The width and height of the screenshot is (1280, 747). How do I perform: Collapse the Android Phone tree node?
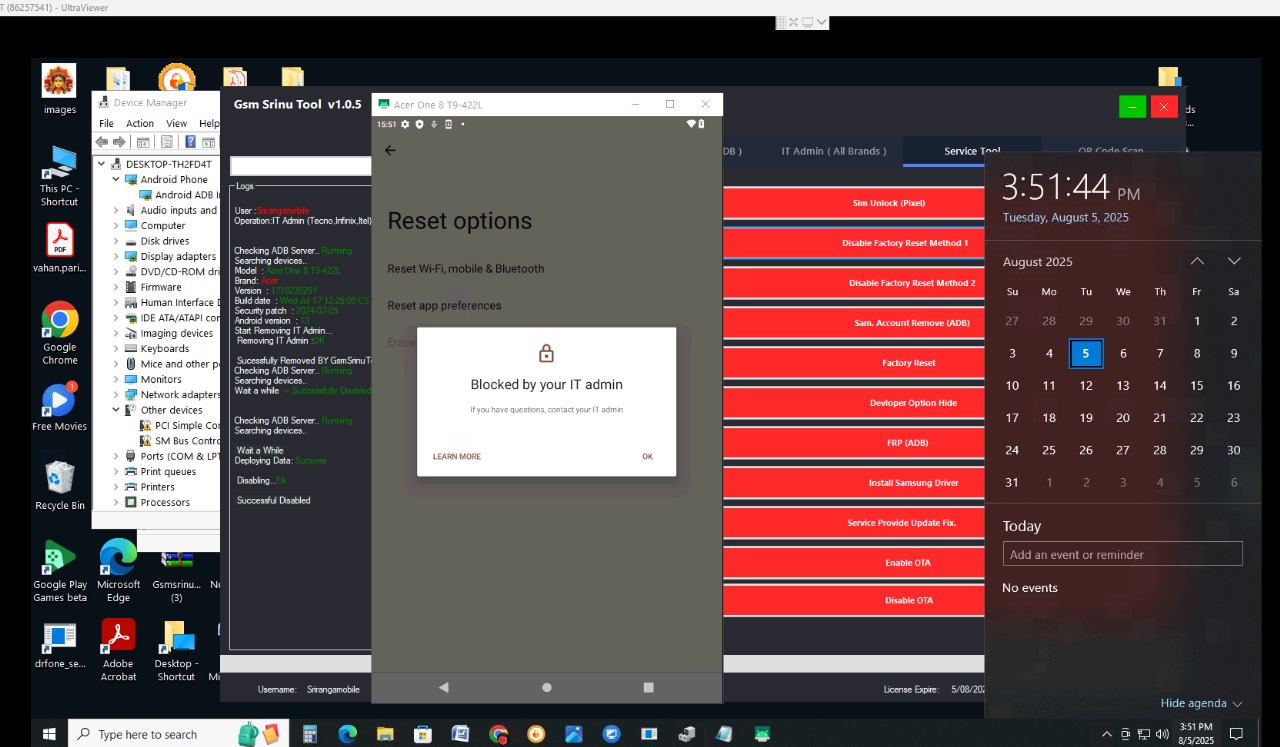[x=116, y=180]
